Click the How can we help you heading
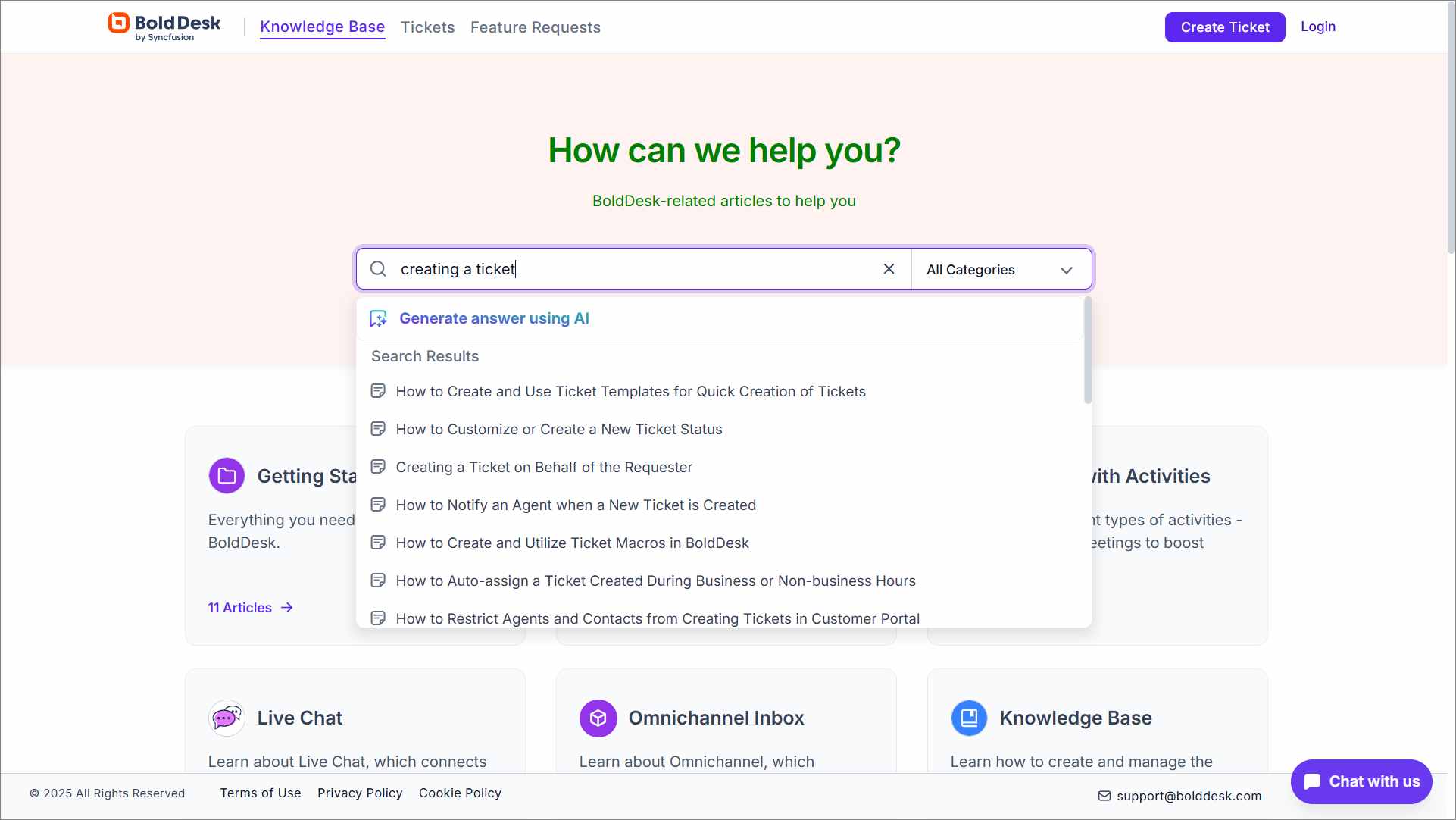1456x820 pixels. (x=724, y=150)
